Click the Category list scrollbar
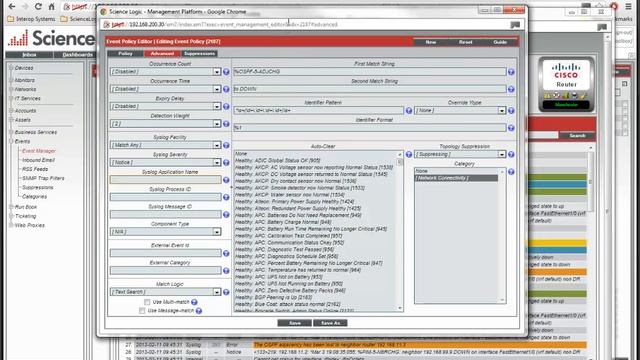The height and width of the screenshot is (360, 640). (x=502, y=236)
